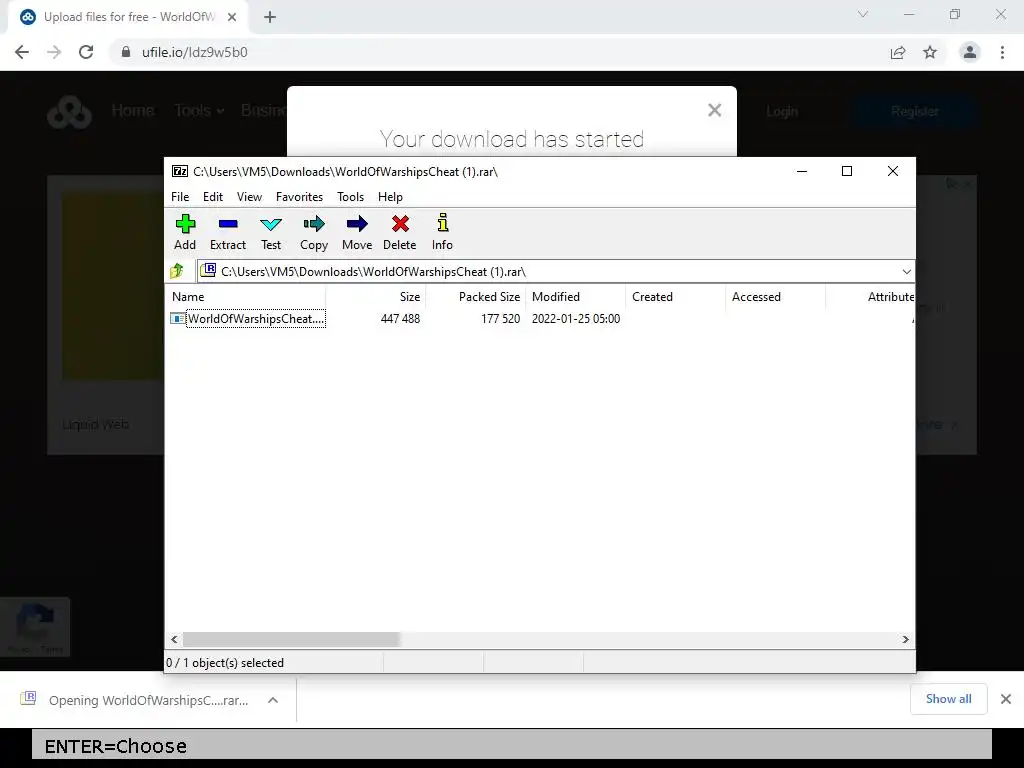Run the Test archive tool
Screen dimensions: 1024x768
coord(271,232)
